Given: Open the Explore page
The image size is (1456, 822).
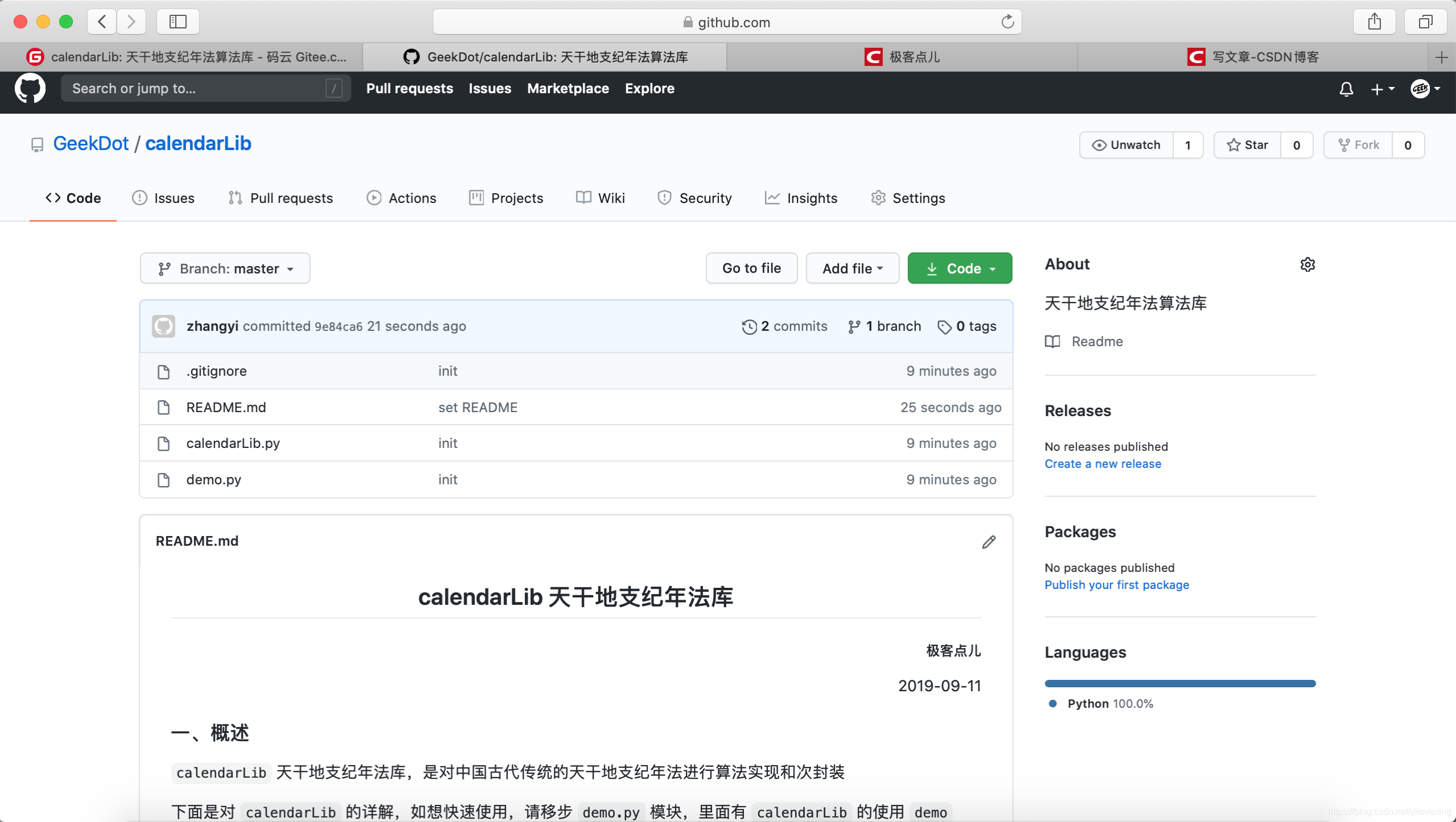Looking at the screenshot, I should click(650, 88).
